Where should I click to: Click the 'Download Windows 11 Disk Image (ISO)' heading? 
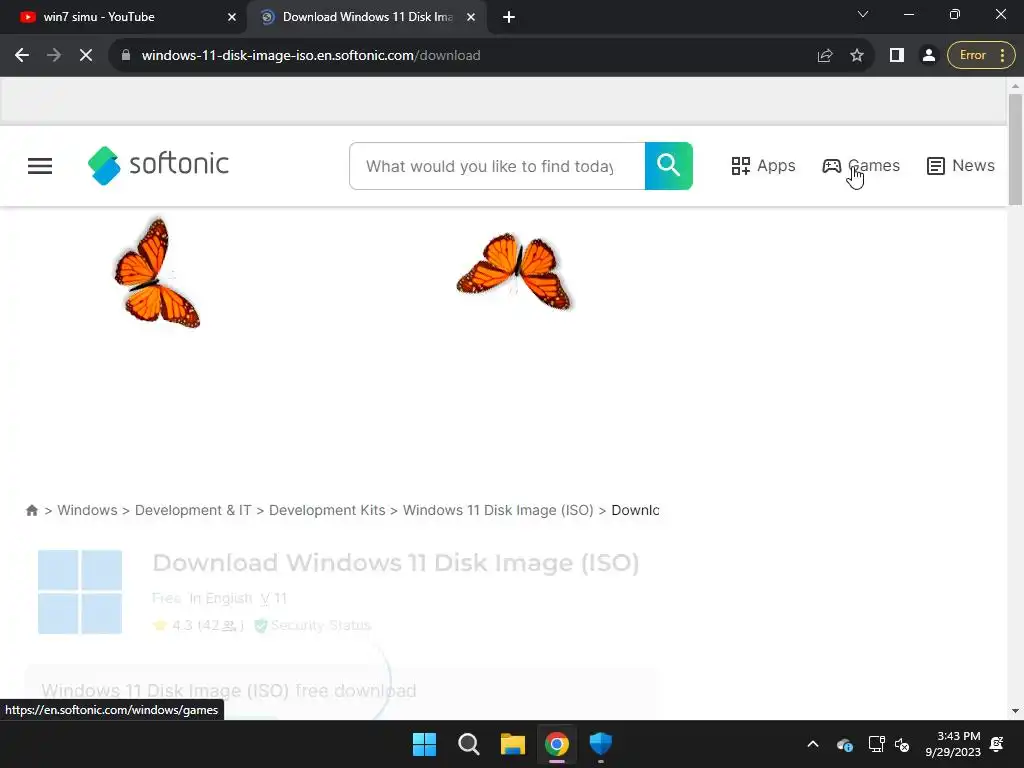tap(396, 562)
